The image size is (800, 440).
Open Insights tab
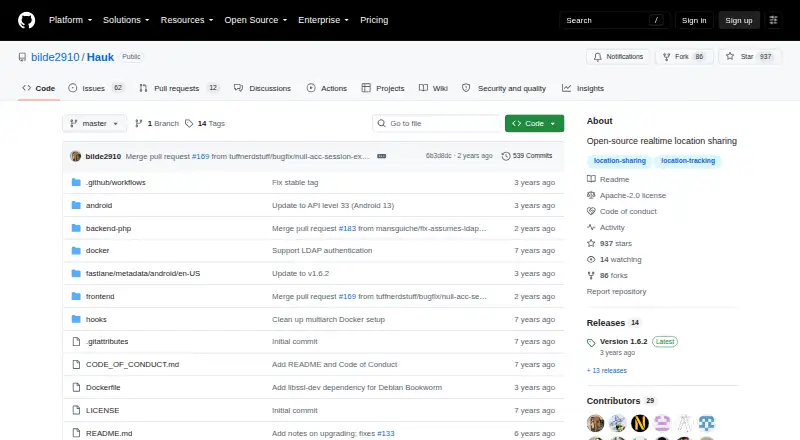[x=583, y=88]
